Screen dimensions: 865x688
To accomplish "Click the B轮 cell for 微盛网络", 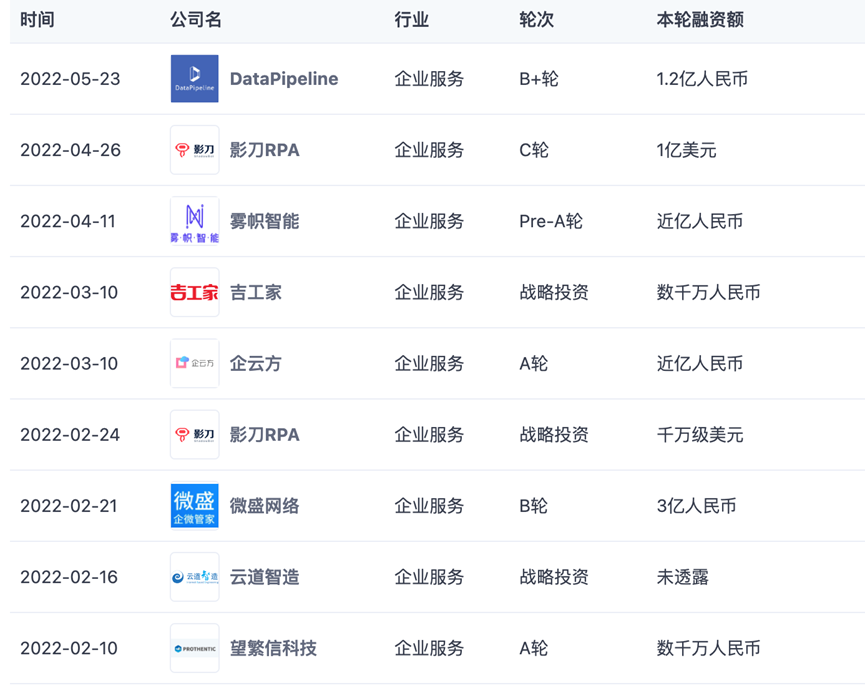I will (533, 506).
